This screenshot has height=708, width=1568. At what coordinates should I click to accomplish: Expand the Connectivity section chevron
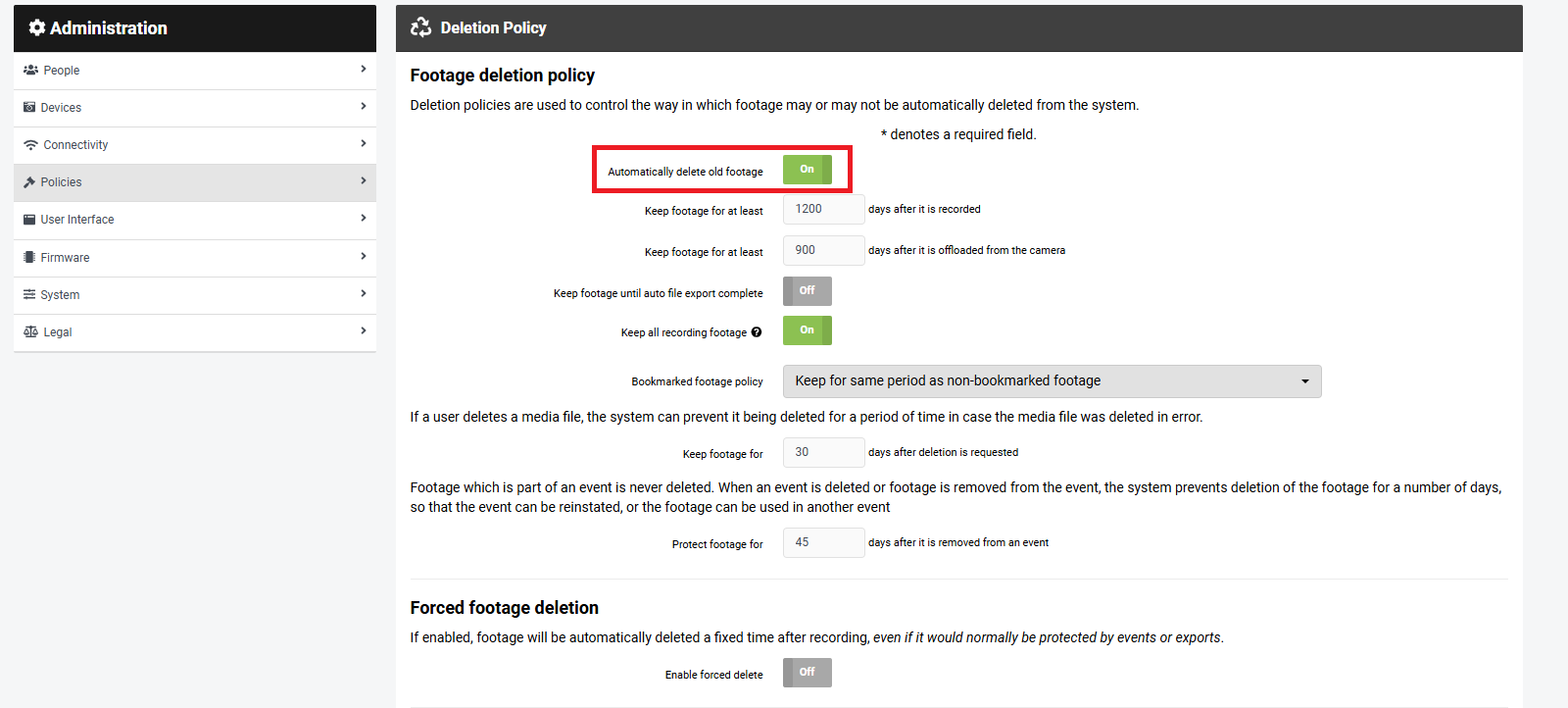pos(363,143)
